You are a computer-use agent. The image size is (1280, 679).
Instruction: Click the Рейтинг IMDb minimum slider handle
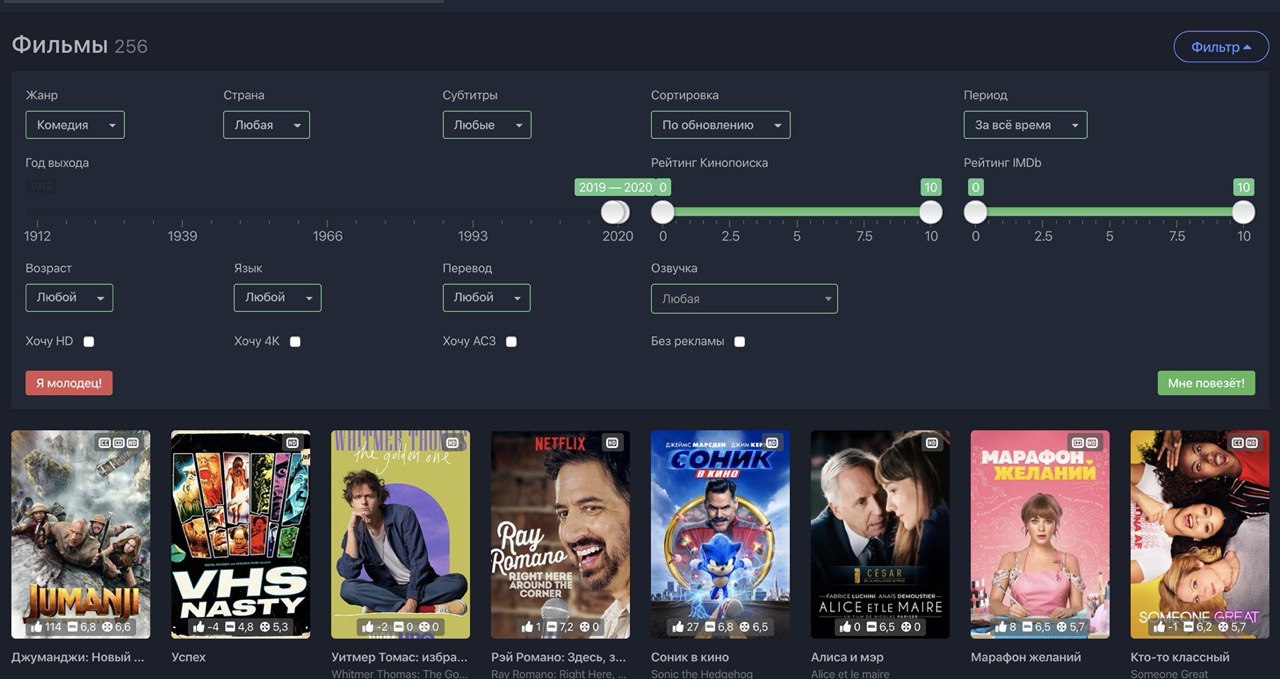click(975, 212)
